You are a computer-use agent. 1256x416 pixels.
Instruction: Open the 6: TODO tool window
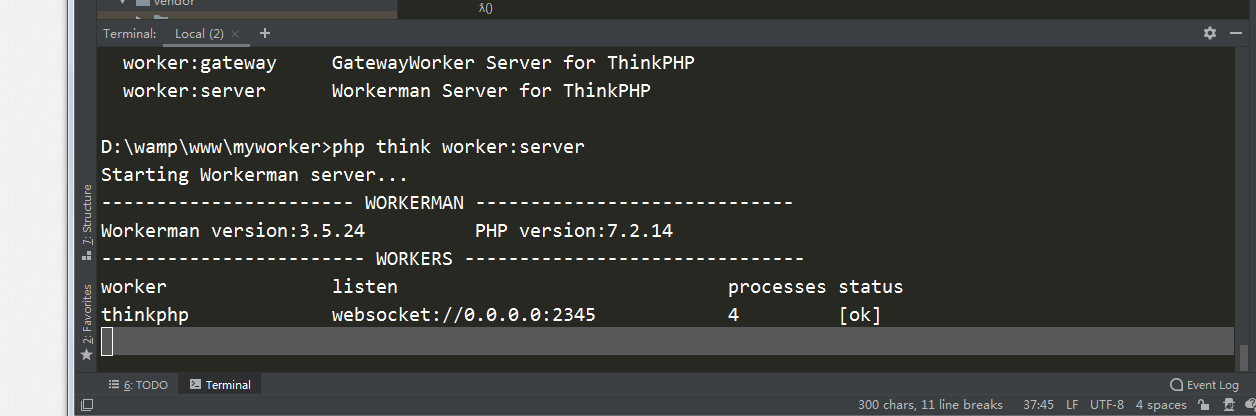[x=138, y=384]
